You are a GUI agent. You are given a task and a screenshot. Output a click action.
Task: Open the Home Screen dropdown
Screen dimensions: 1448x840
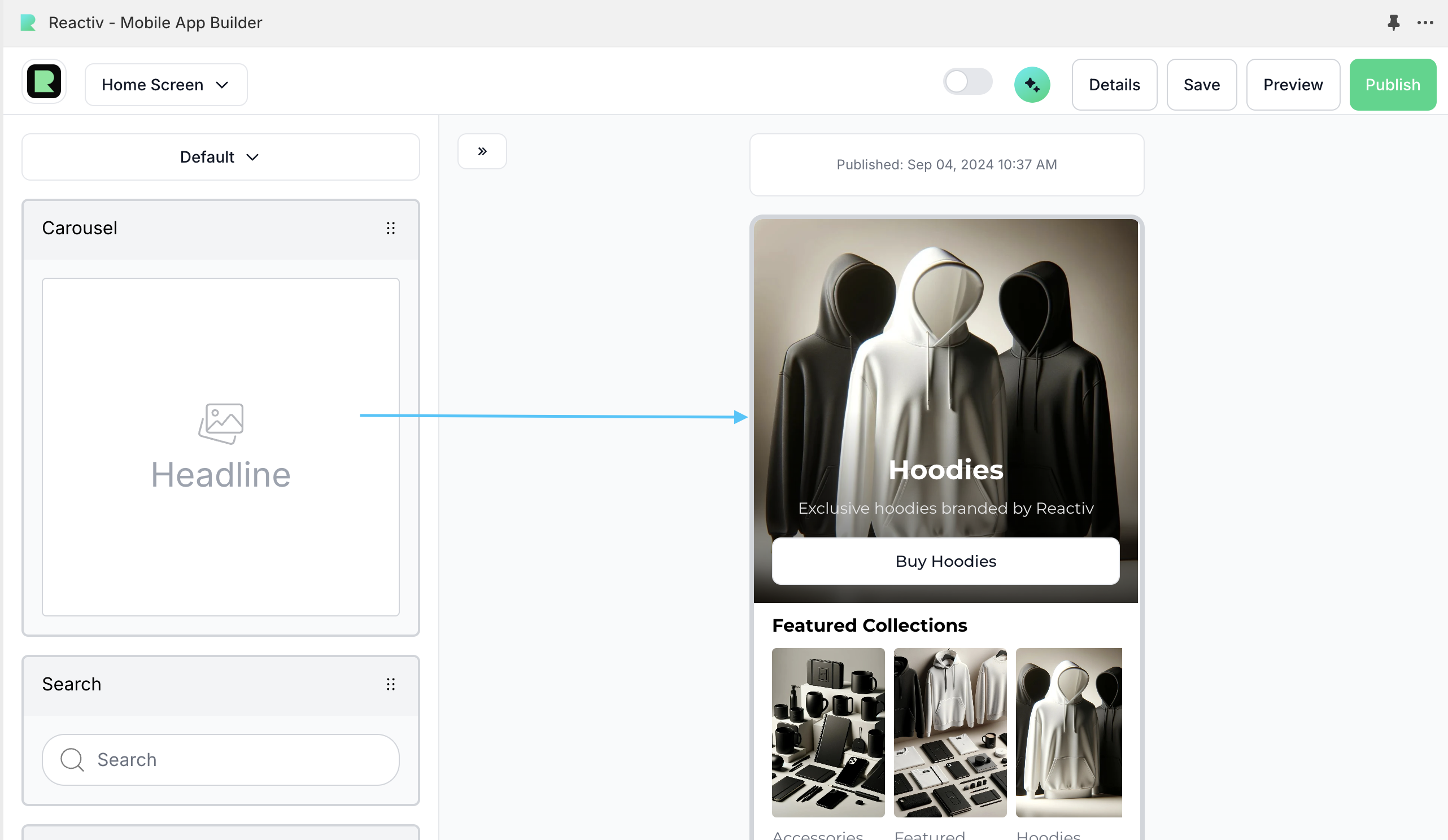click(165, 85)
